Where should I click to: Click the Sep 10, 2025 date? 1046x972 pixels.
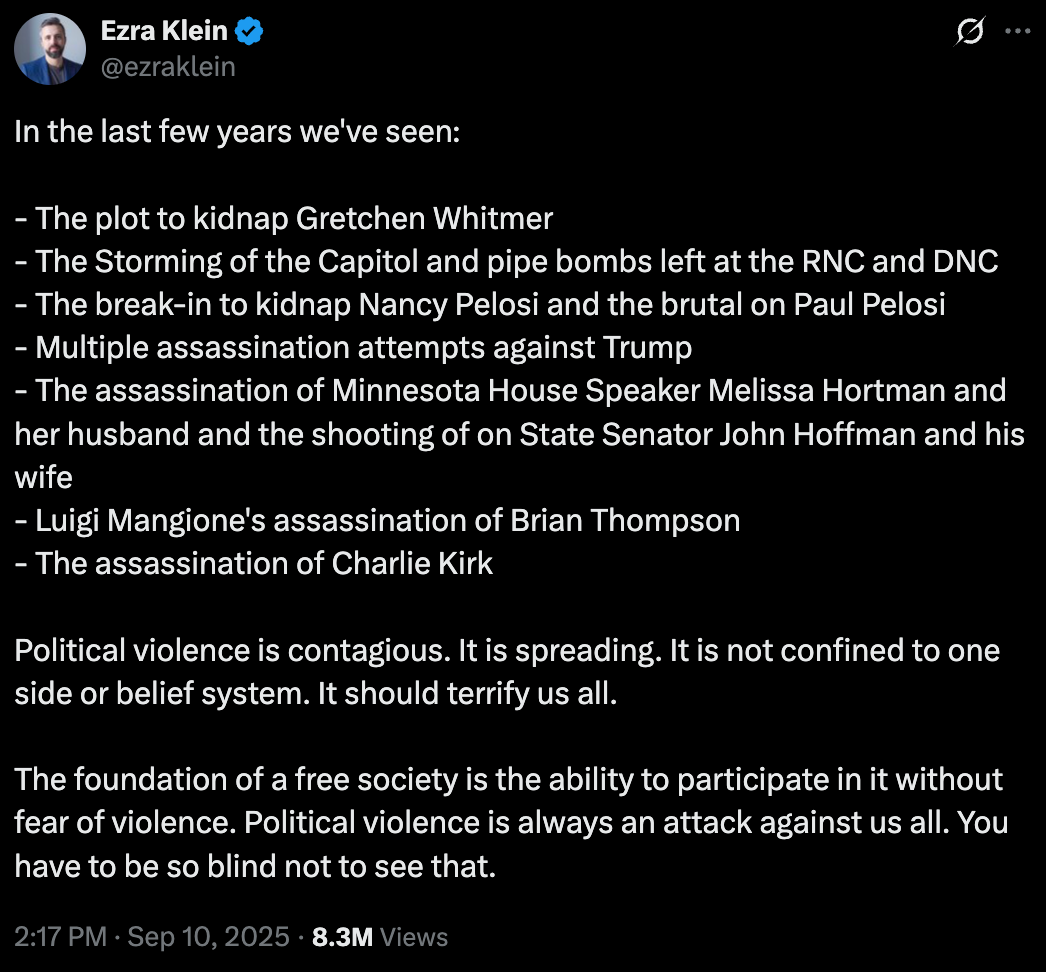[x=208, y=937]
